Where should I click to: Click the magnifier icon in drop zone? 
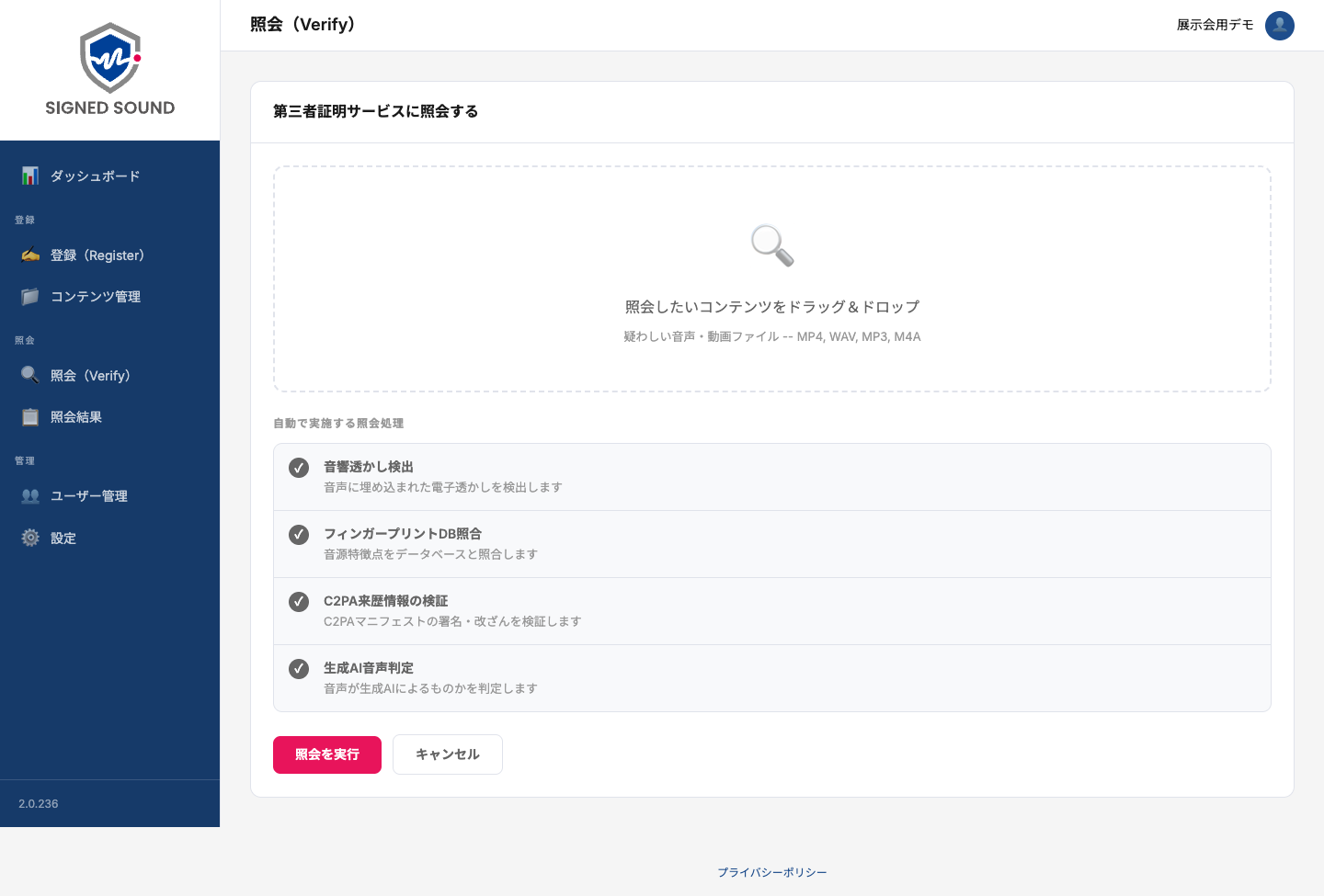click(772, 245)
